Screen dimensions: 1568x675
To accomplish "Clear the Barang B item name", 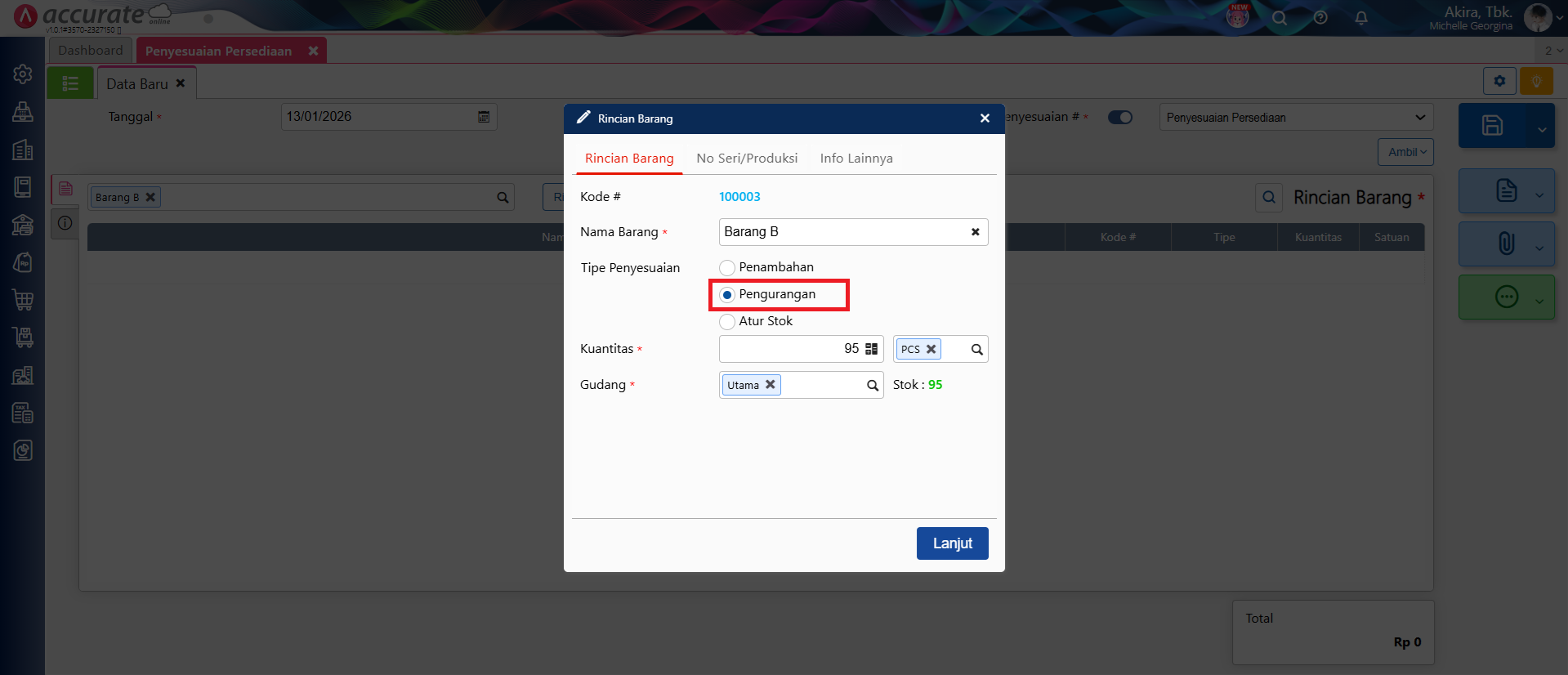I will [975, 232].
